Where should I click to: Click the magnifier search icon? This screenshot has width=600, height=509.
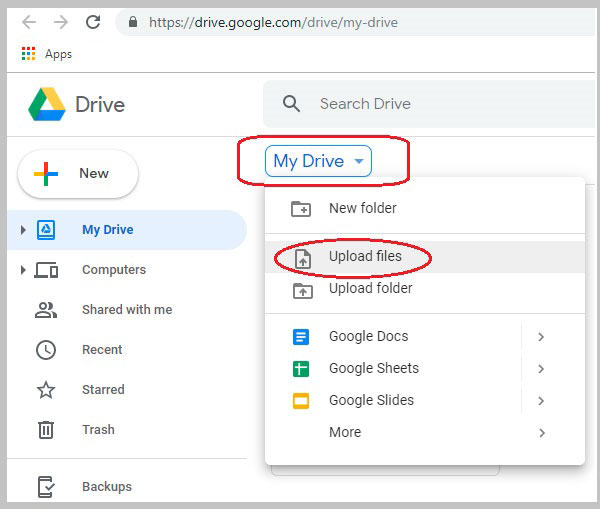(x=291, y=104)
